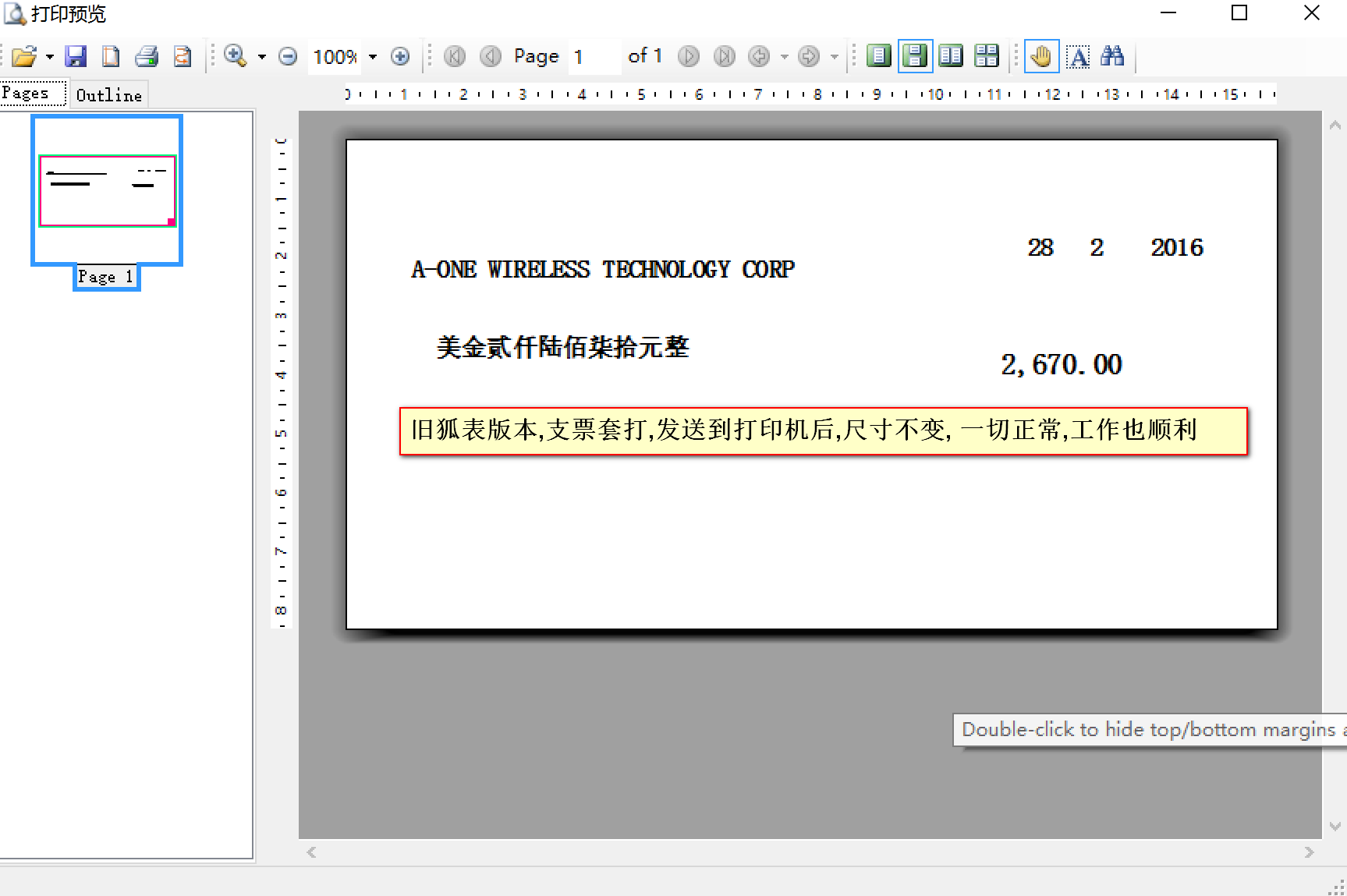Screen dimensions: 1347x896
Task: Expand the Forward history dropdown arrow
Action: click(835, 56)
